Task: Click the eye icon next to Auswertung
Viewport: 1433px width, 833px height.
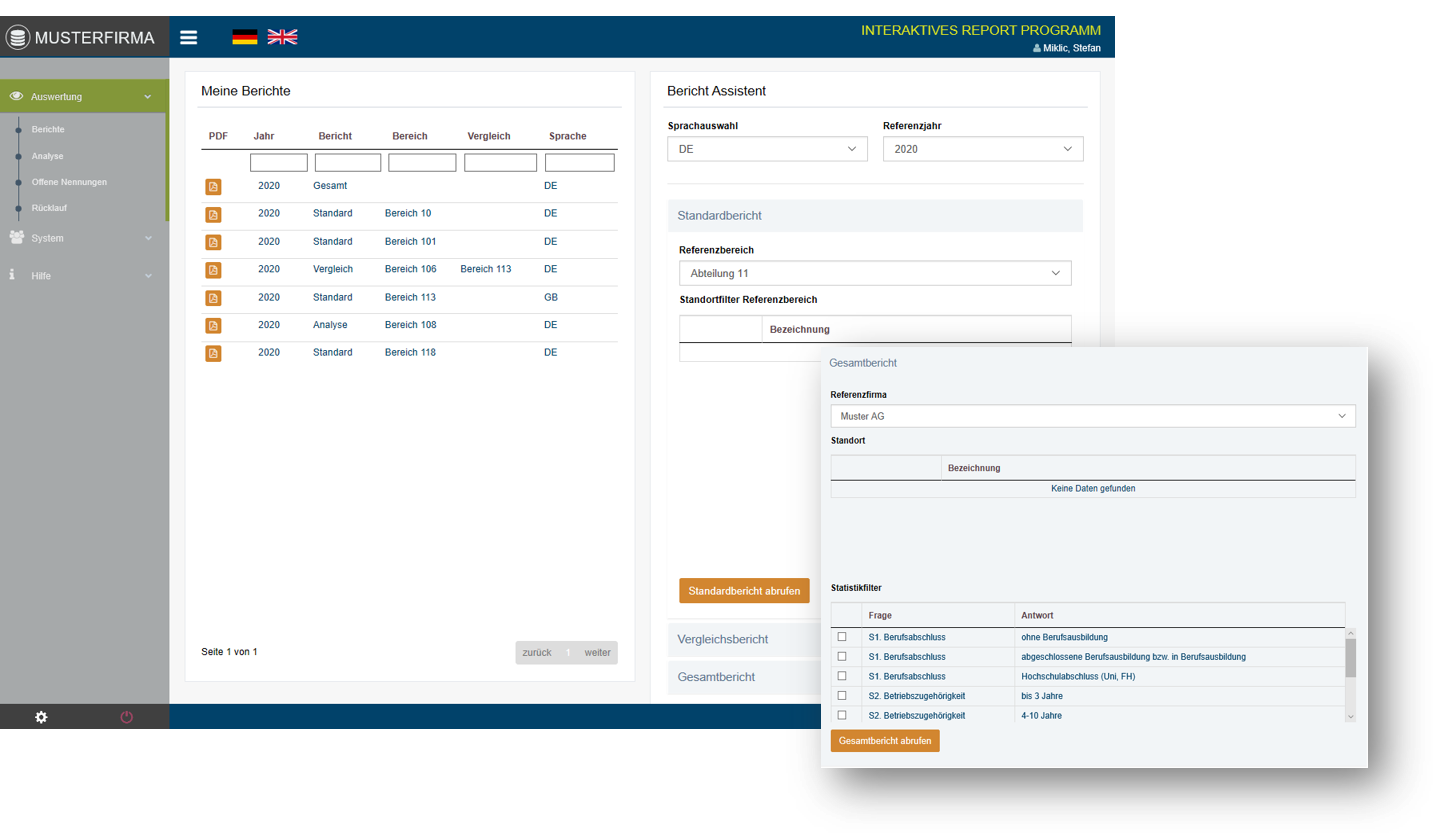Action: click(16, 96)
